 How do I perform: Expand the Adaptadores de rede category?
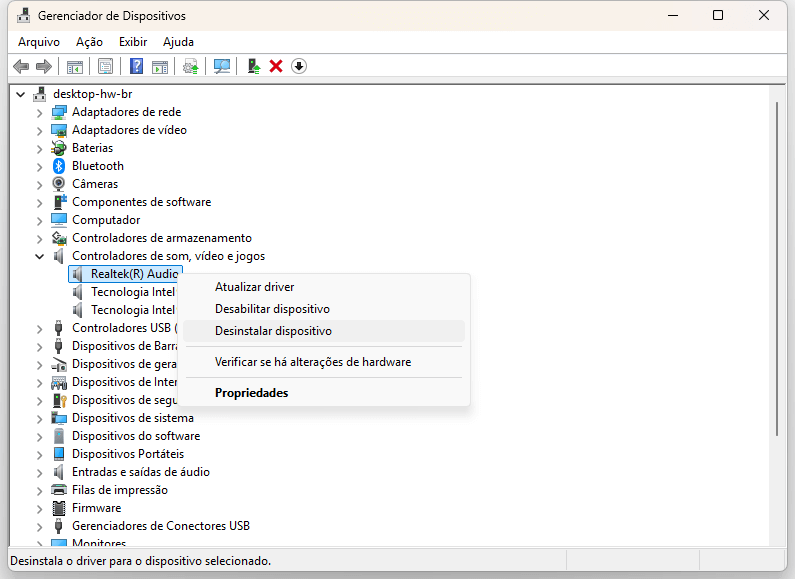40,112
